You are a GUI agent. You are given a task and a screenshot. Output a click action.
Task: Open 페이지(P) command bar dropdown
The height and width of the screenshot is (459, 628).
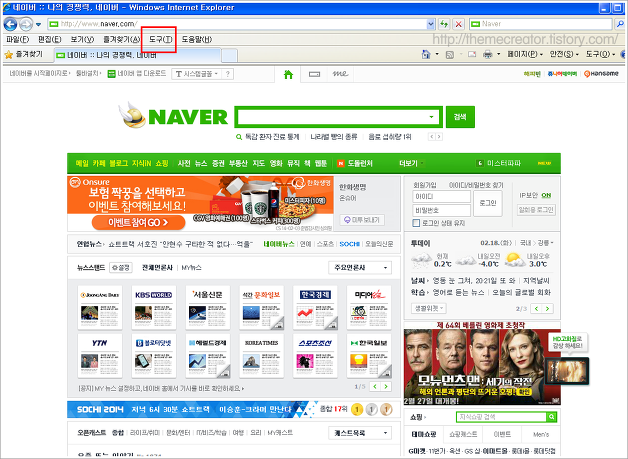pos(525,54)
